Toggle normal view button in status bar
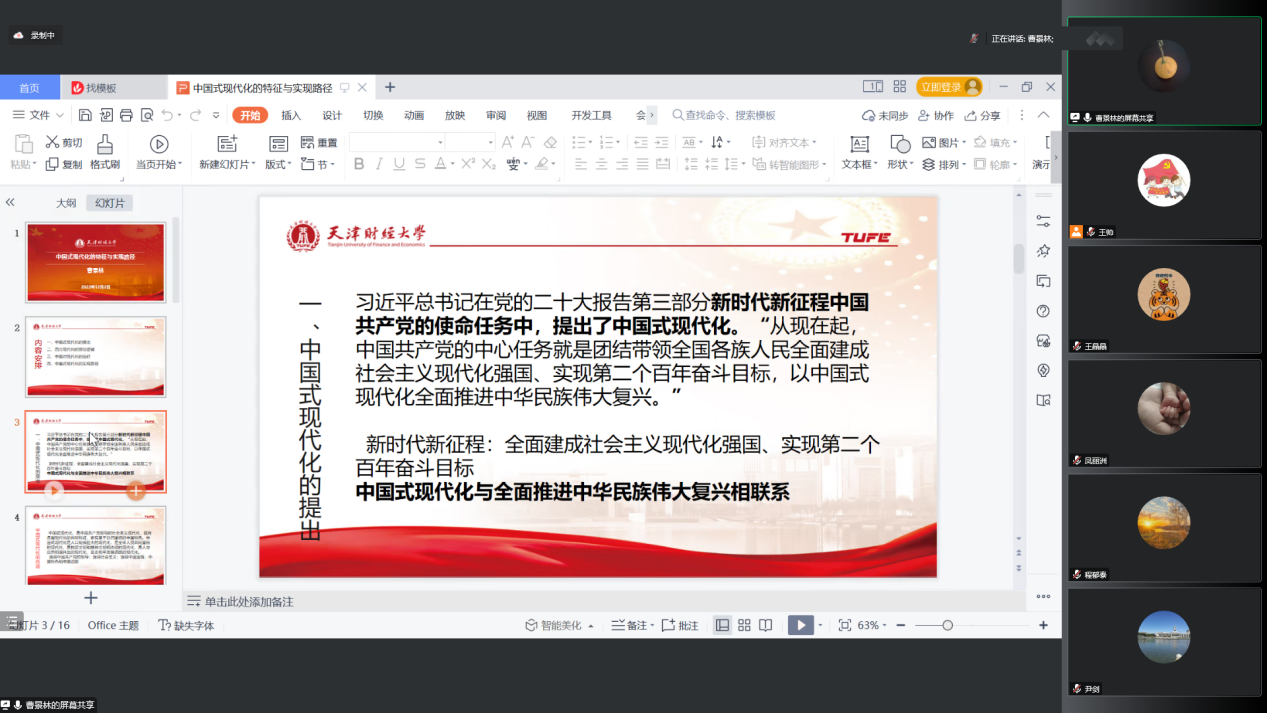The height and width of the screenshot is (713, 1267). pos(722,625)
